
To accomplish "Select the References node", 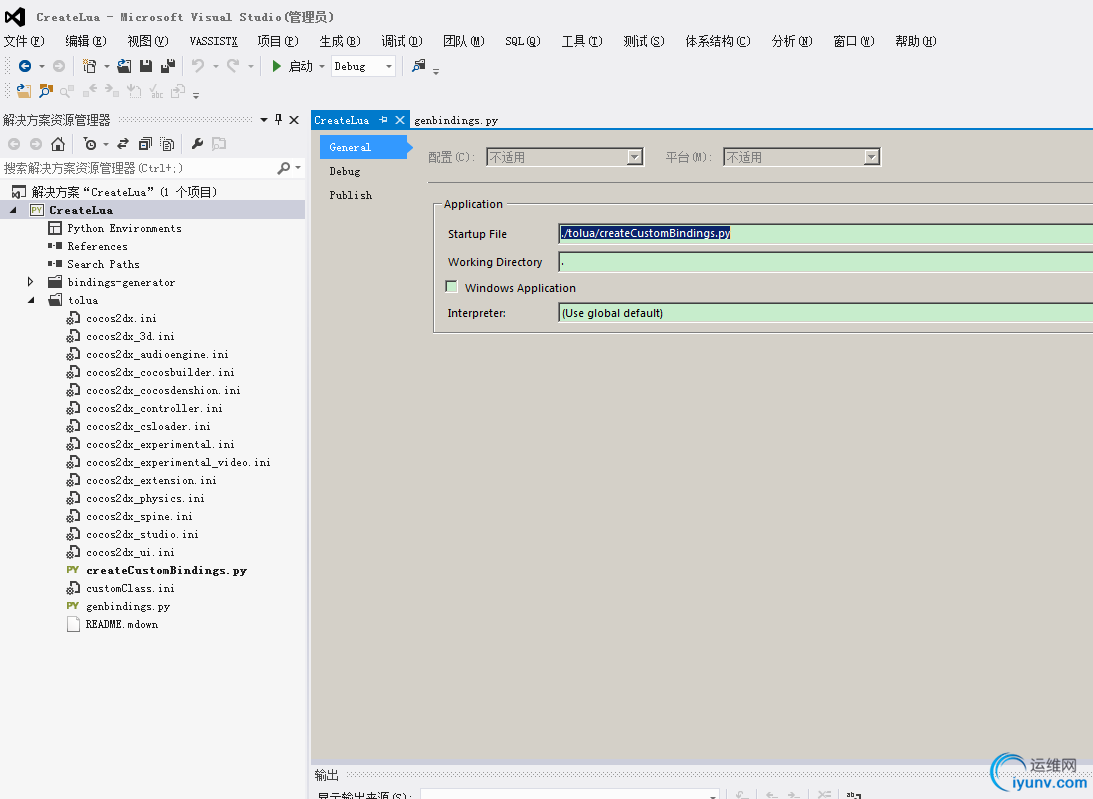I will 97,246.
